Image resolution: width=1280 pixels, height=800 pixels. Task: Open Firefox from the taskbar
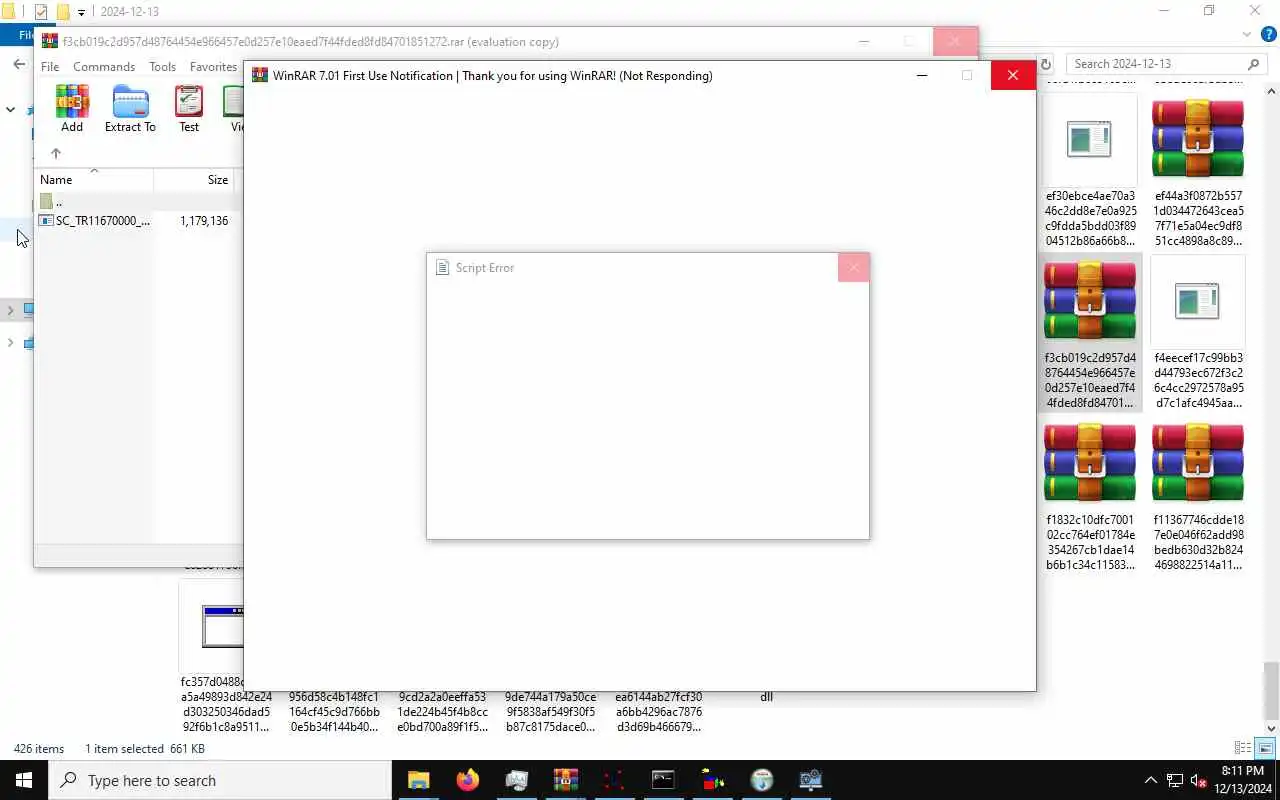coord(467,780)
